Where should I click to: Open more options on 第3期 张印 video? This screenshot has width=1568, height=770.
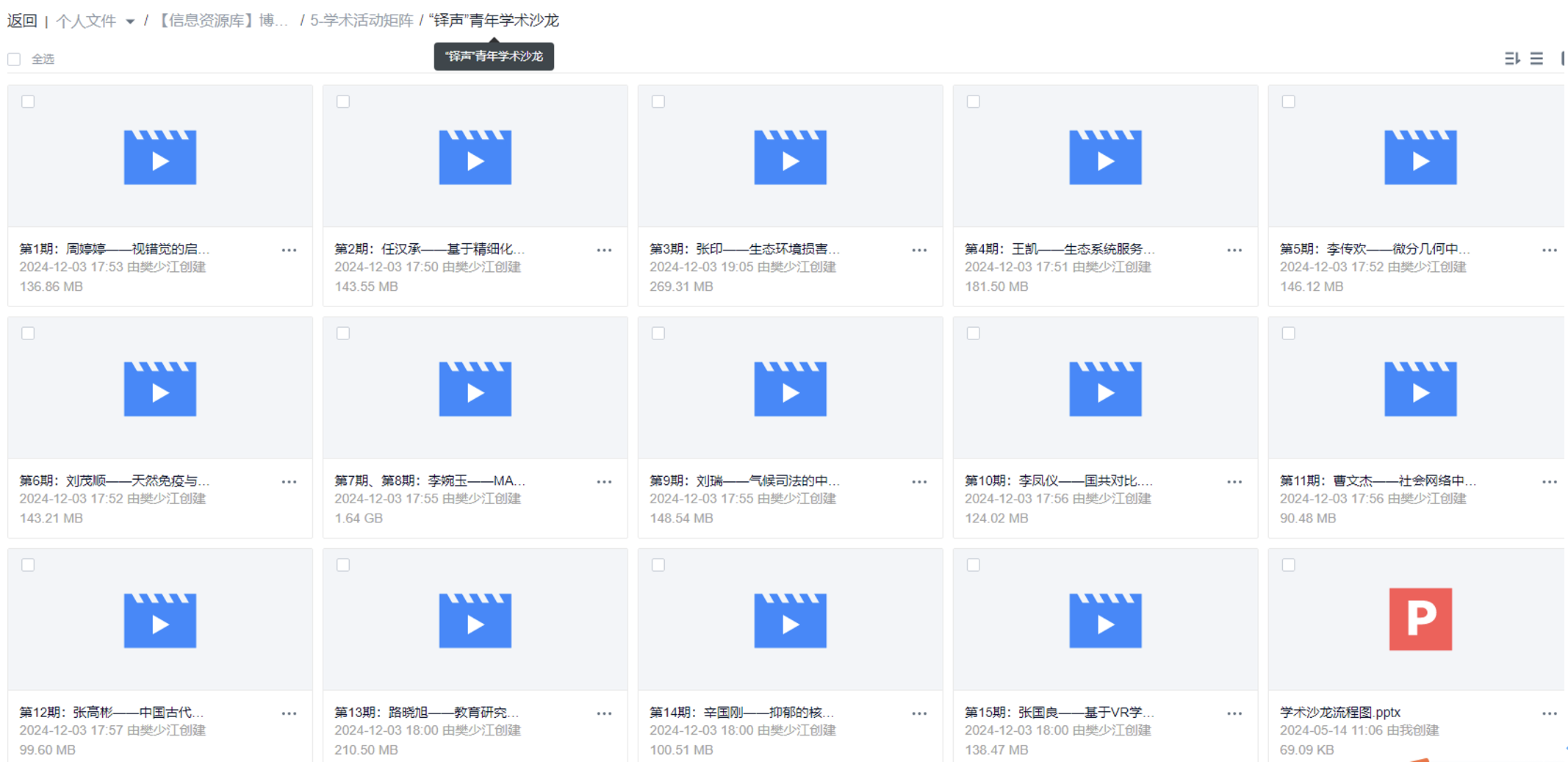[x=919, y=250]
